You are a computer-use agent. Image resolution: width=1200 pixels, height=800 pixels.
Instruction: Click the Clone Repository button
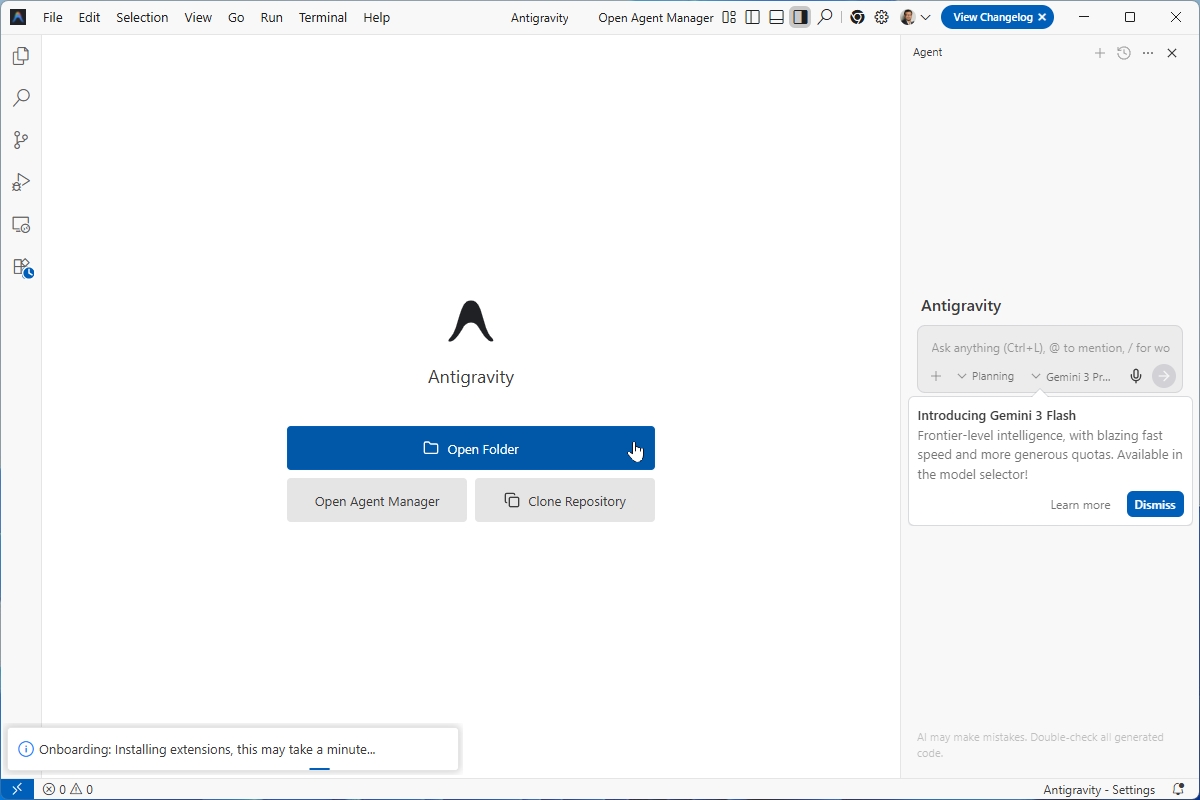coord(564,500)
